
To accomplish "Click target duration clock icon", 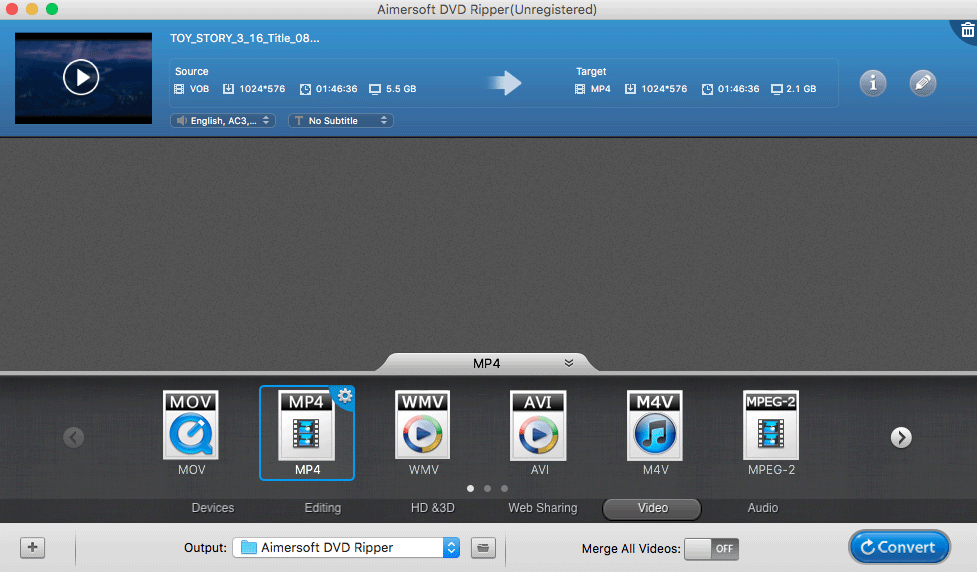I will pyautogui.click(x=707, y=89).
